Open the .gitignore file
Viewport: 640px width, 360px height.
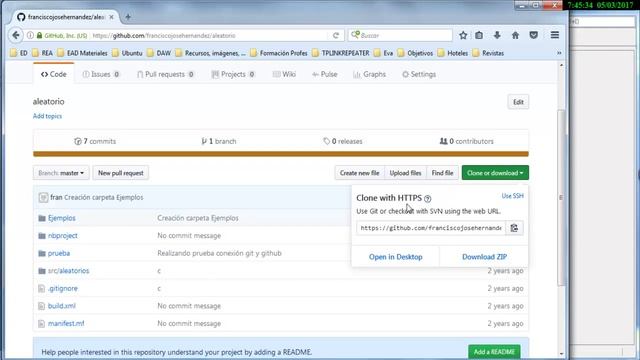62,288
